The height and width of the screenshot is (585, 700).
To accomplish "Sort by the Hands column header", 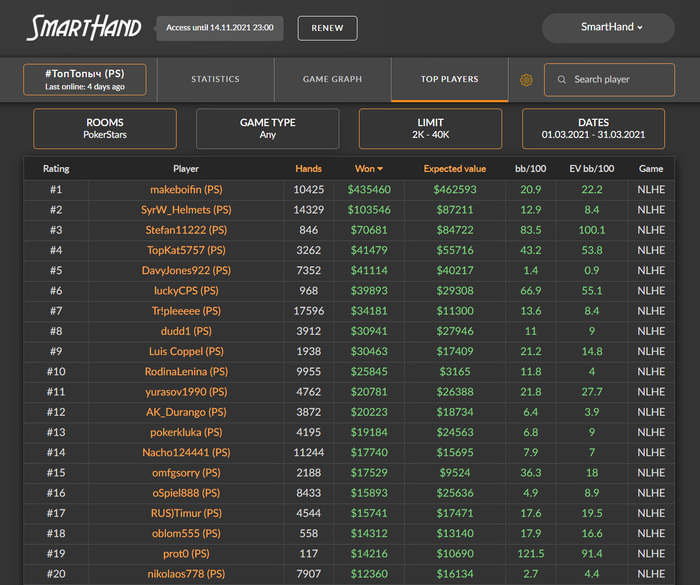I will [308, 169].
